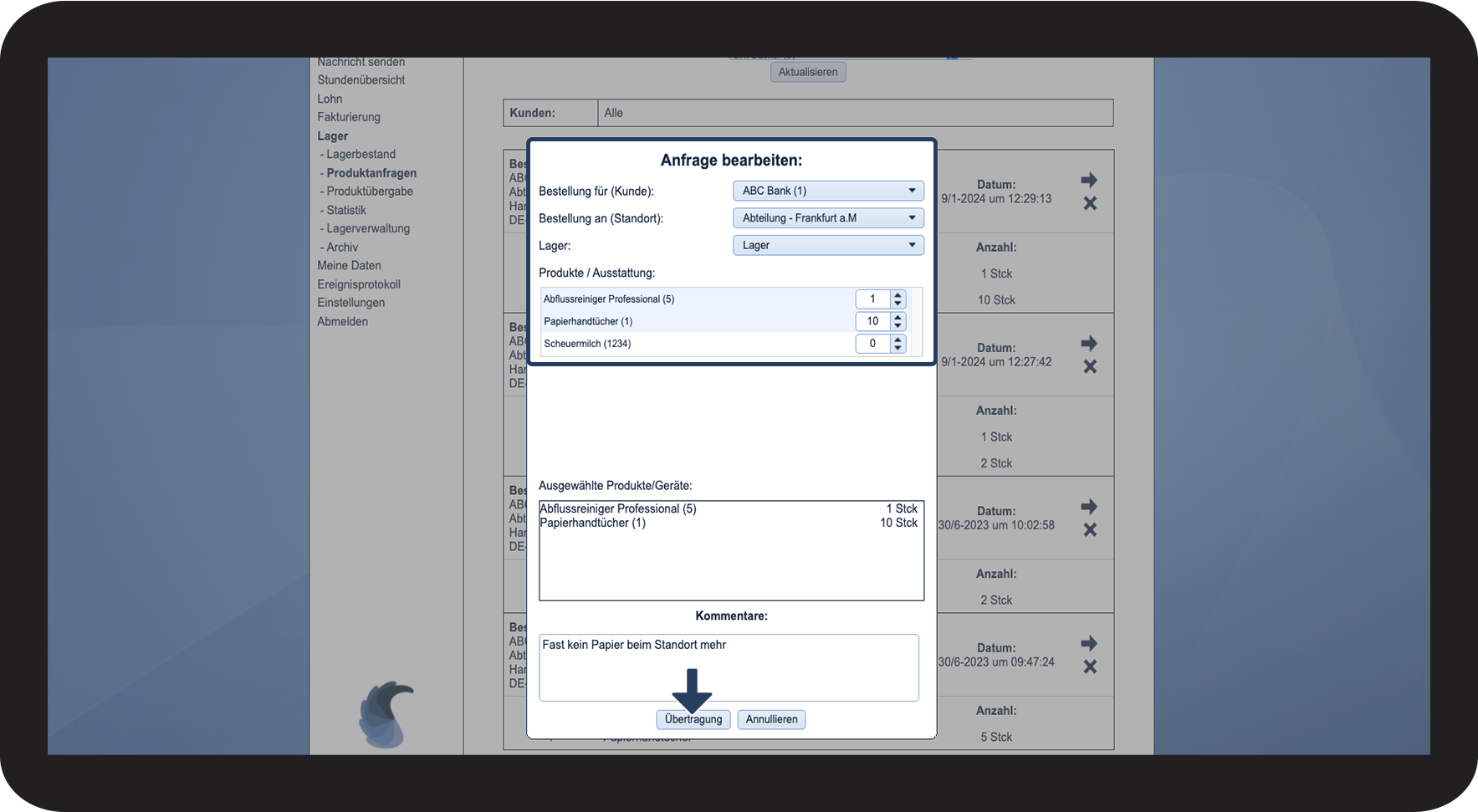
Task: Click the Aktualisieren button
Action: click(808, 72)
